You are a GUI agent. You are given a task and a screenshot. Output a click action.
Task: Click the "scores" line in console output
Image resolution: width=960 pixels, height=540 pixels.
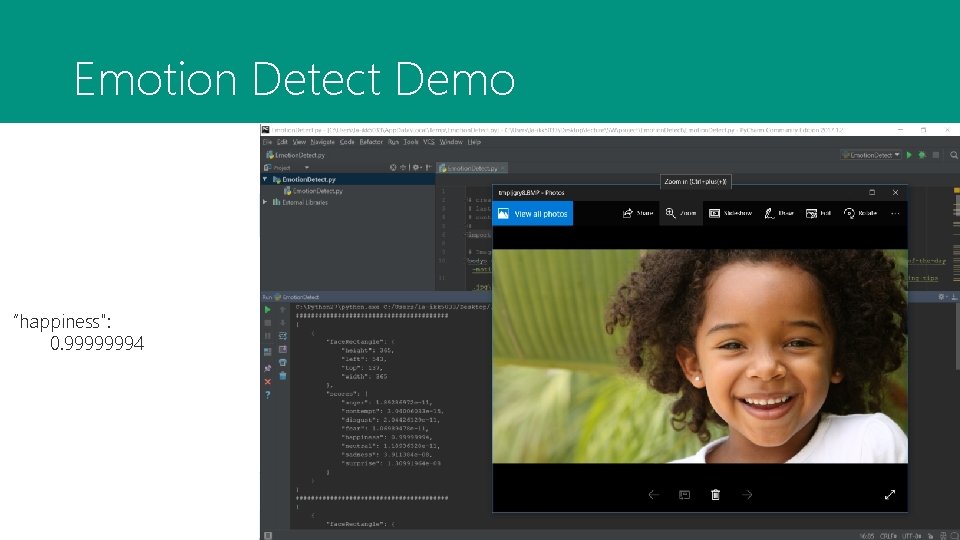[x=347, y=394]
